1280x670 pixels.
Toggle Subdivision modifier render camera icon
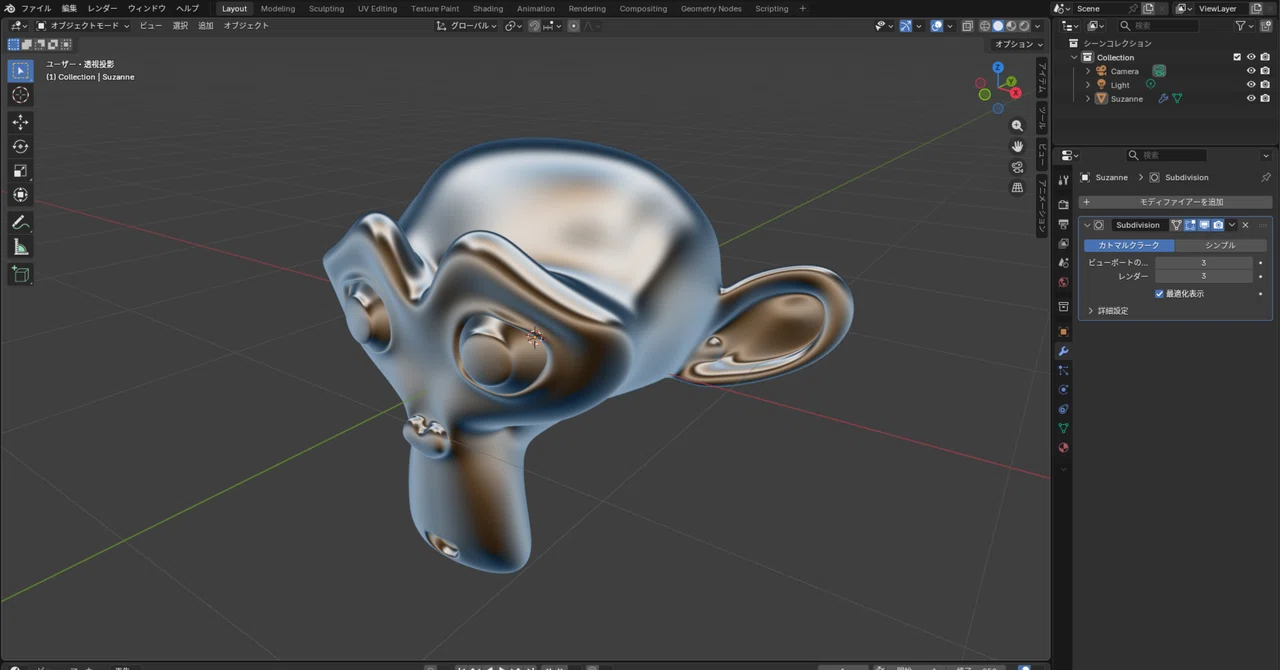click(1218, 225)
